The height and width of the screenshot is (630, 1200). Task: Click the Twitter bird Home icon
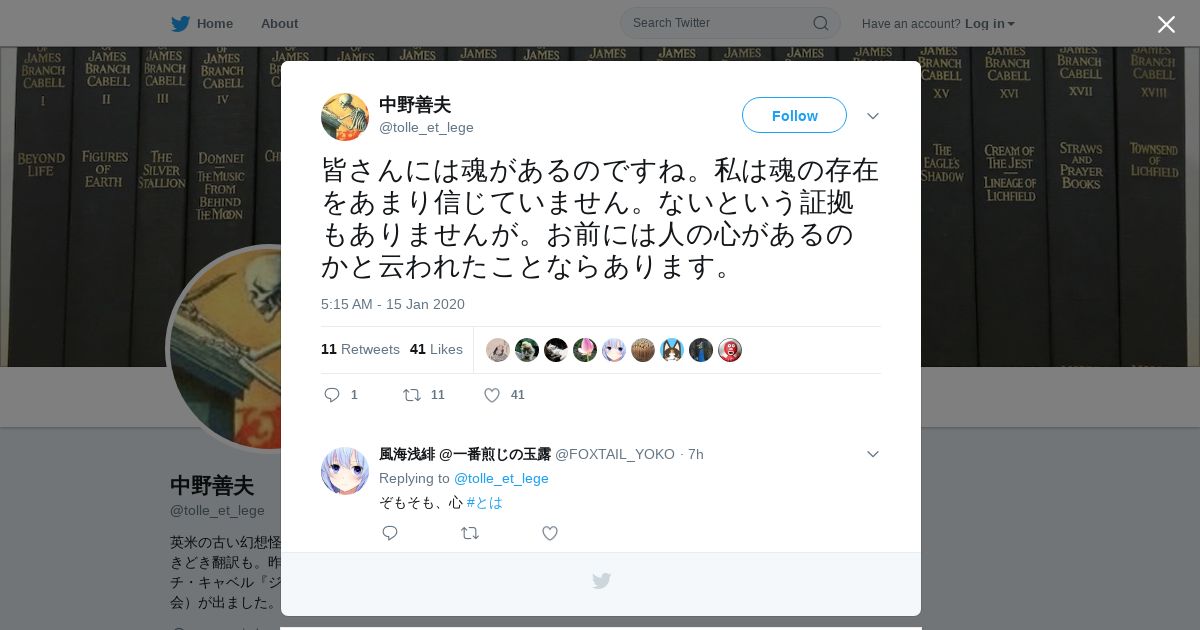click(x=180, y=23)
